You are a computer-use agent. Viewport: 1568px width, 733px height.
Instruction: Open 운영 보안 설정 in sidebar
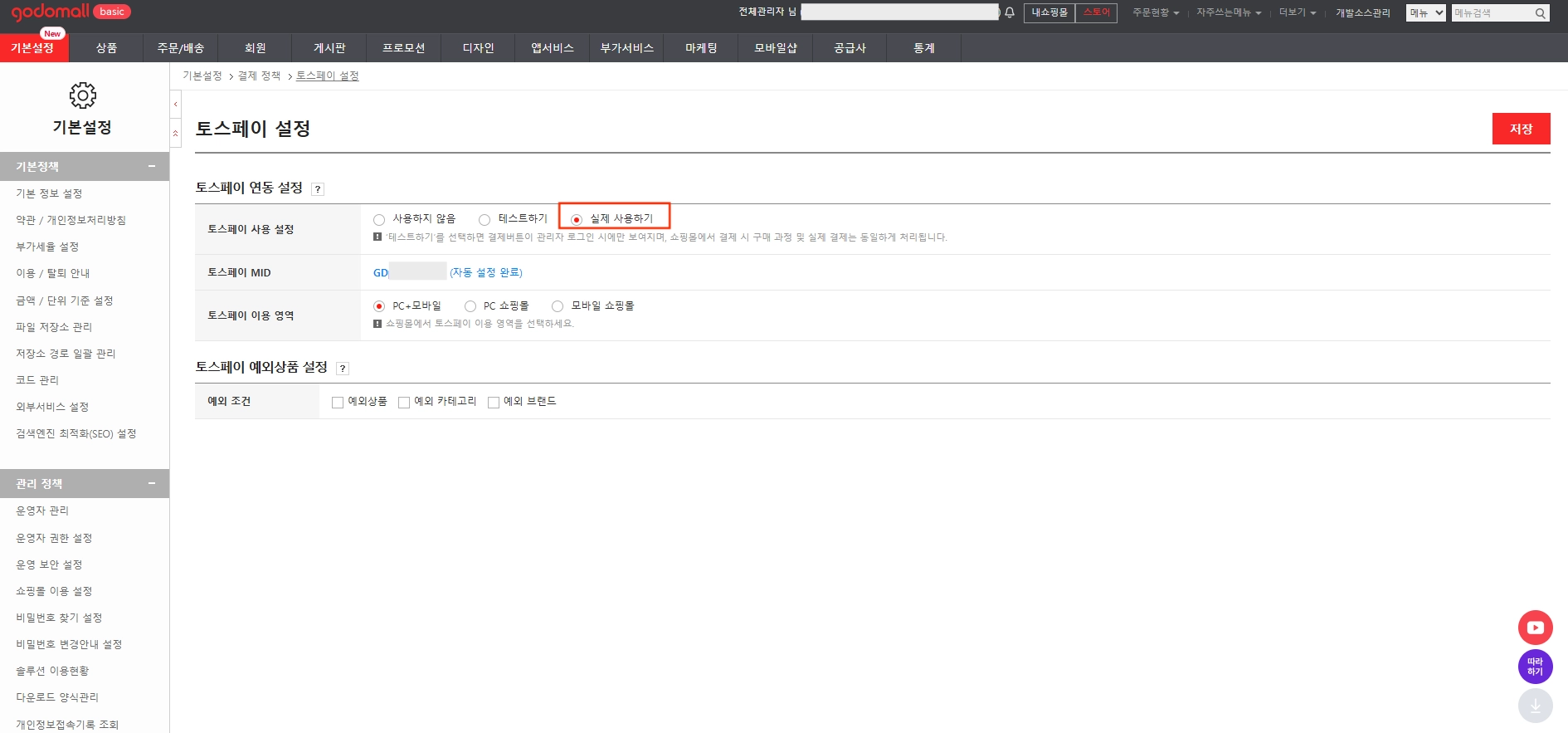[49, 564]
